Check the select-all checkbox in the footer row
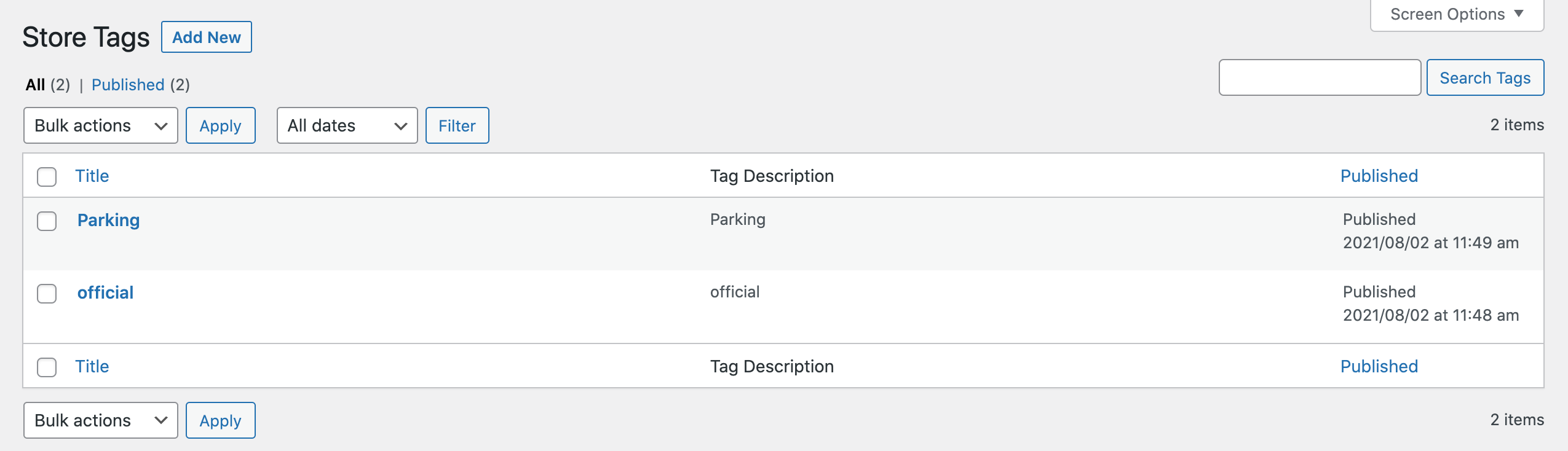Viewport: 1568px width, 451px height. pos(47,367)
